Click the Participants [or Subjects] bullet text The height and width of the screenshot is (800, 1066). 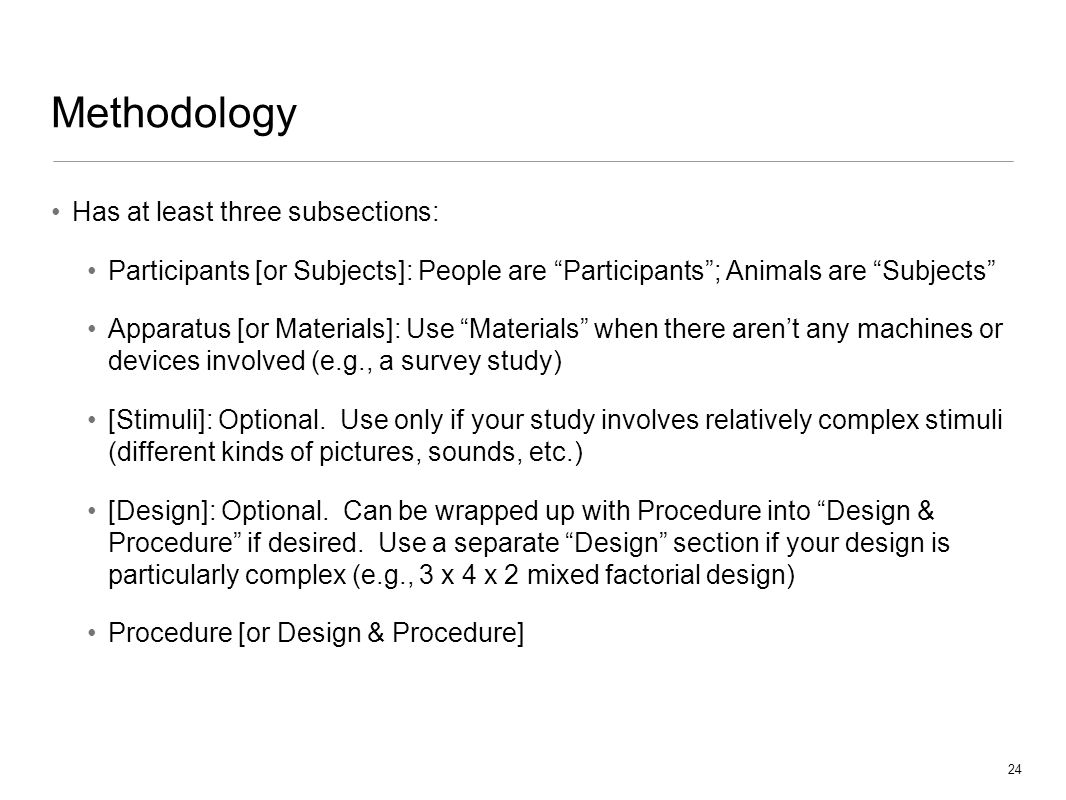click(551, 271)
